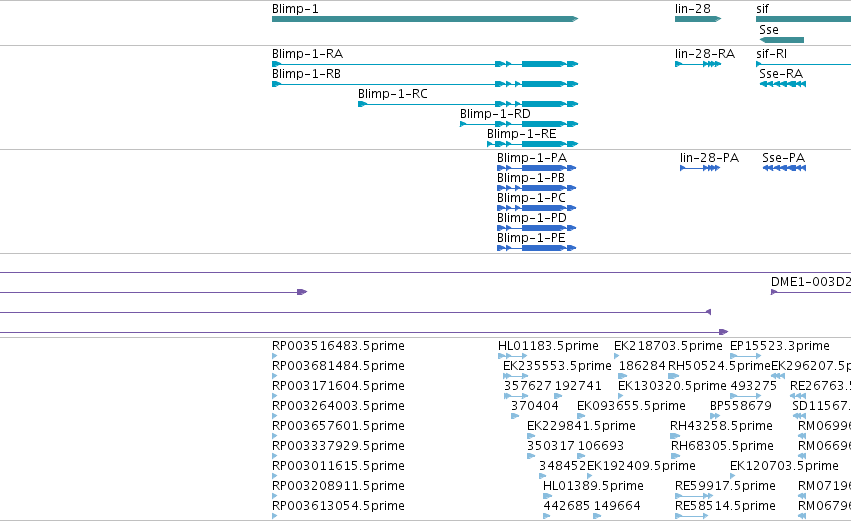Open the sif gene feature
The image size is (851, 521).
803,19
